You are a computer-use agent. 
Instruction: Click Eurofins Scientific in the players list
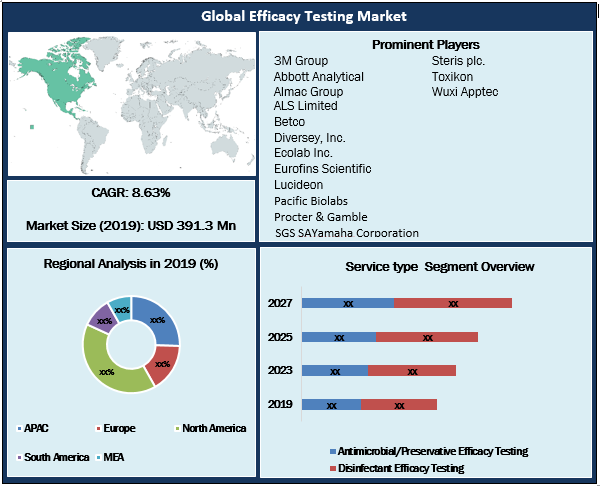pyautogui.click(x=322, y=169)
